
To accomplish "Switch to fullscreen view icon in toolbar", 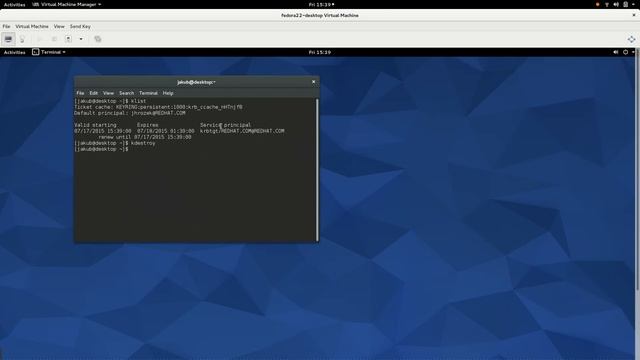I will [x=631, y=39].
